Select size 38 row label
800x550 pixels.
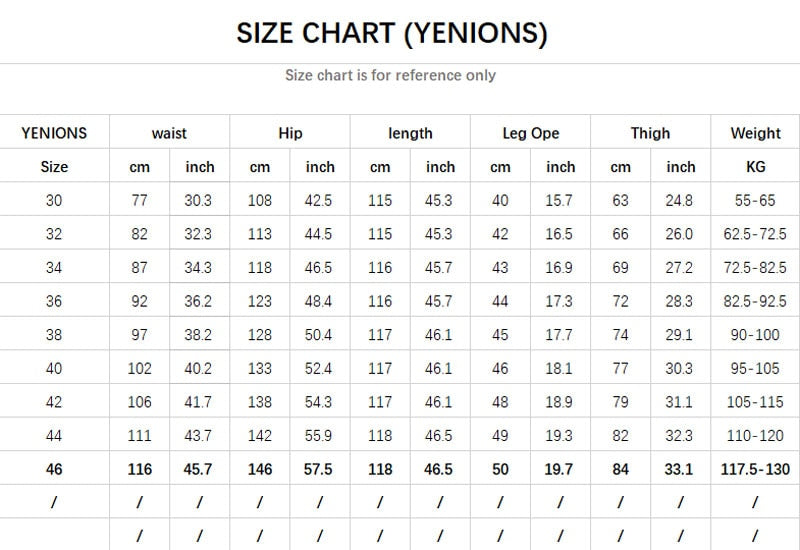tap(54, 335)
